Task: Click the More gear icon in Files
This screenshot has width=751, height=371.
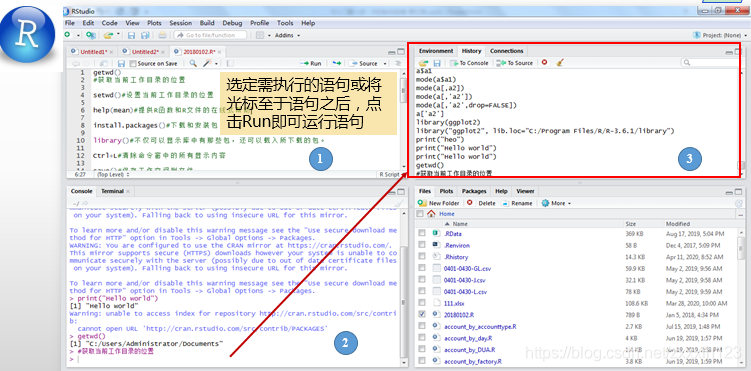Action: 545,203
